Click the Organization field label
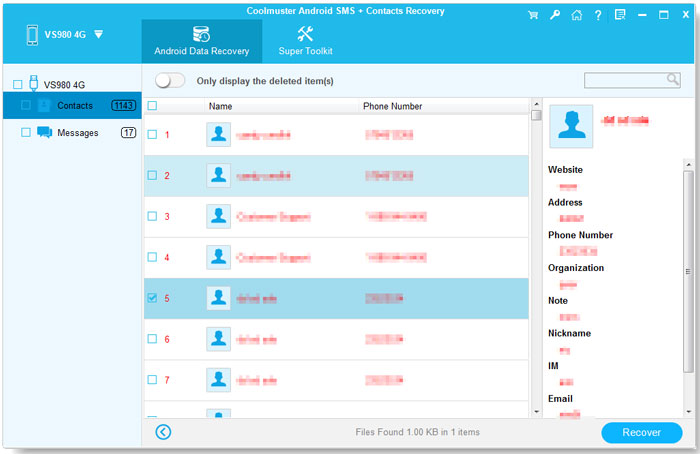The height and width of the screenshot is (454, 700). [576, 268]
